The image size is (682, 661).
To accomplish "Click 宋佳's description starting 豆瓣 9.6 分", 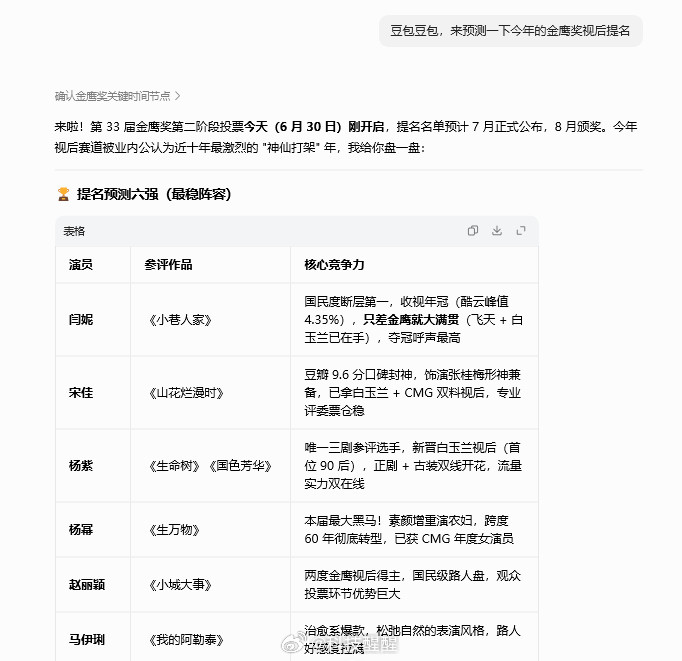I will point(412,393).
